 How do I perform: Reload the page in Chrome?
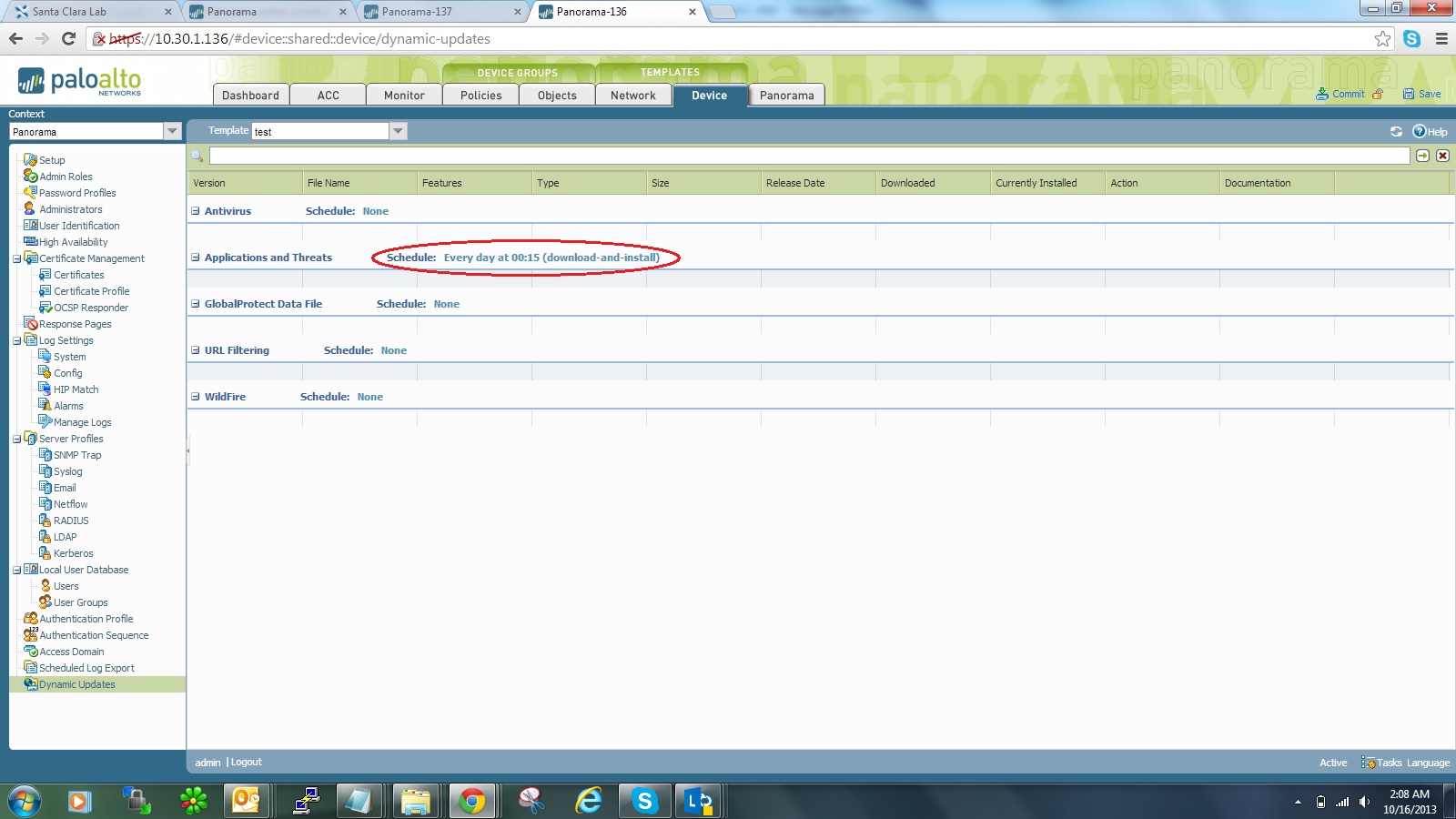coord(68,38)
